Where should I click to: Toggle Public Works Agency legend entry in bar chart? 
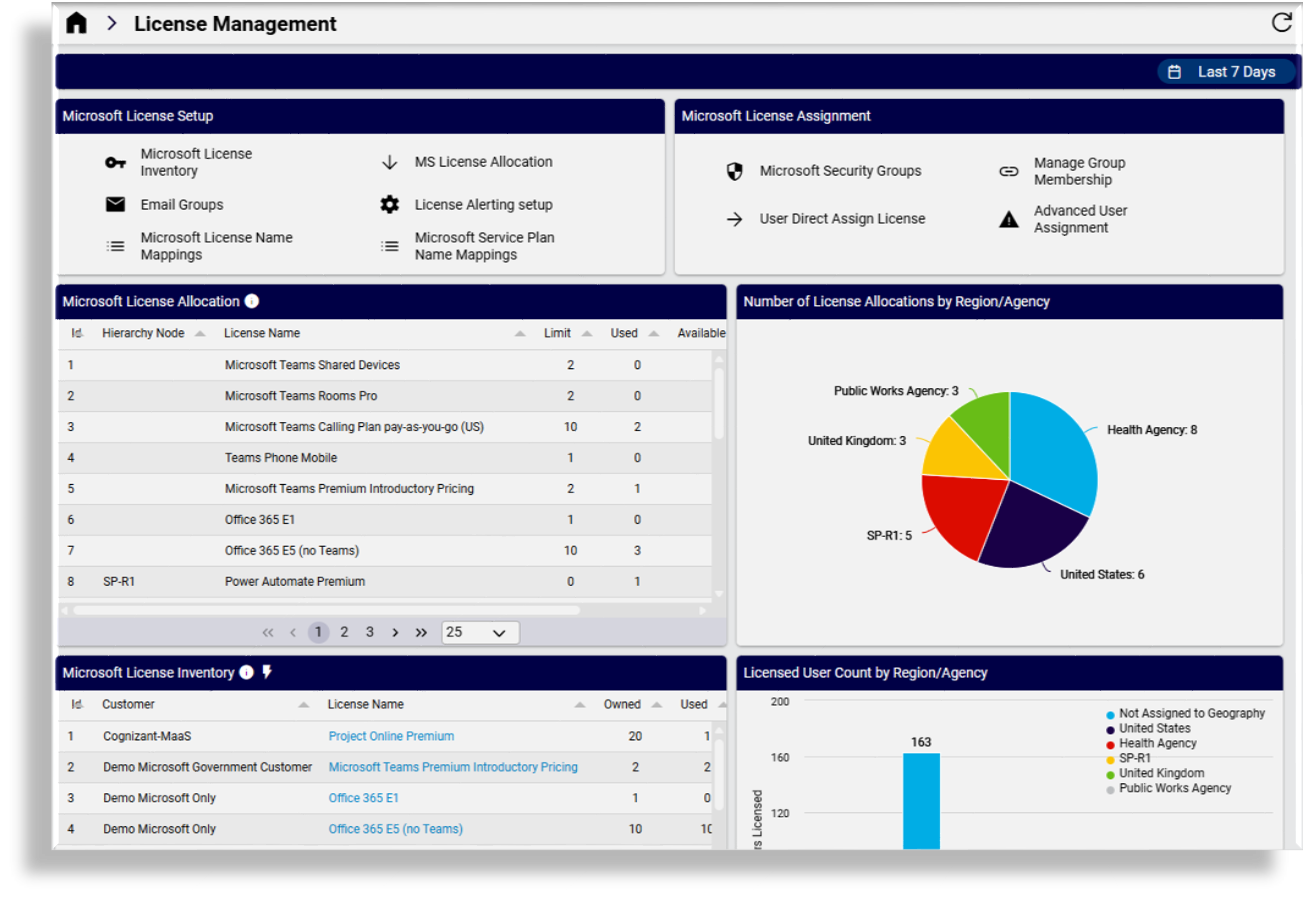tap(1168, 788)
